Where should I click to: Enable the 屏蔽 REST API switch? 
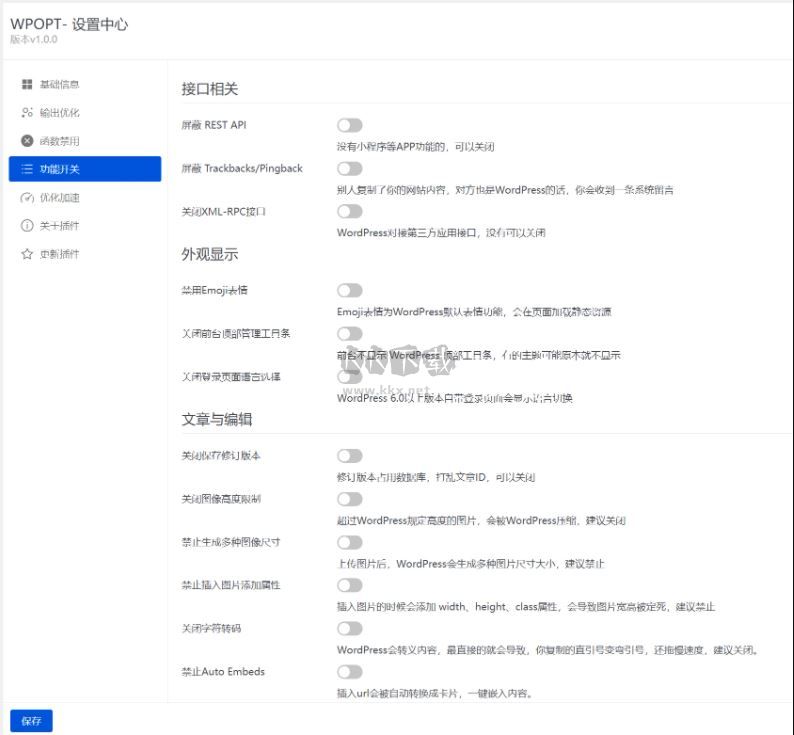349,125
